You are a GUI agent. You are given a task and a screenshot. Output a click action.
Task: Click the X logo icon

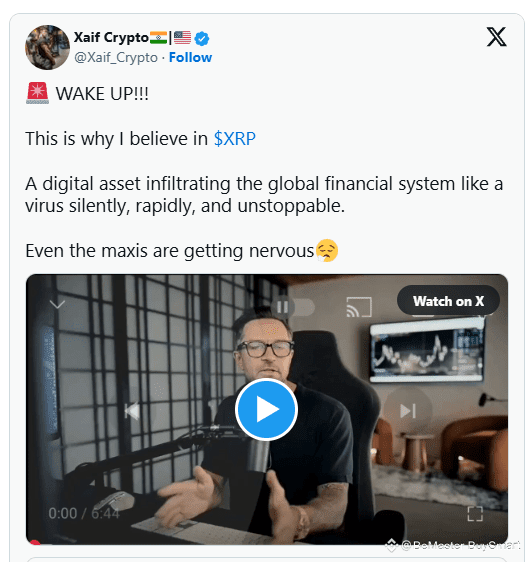point(496,37)
